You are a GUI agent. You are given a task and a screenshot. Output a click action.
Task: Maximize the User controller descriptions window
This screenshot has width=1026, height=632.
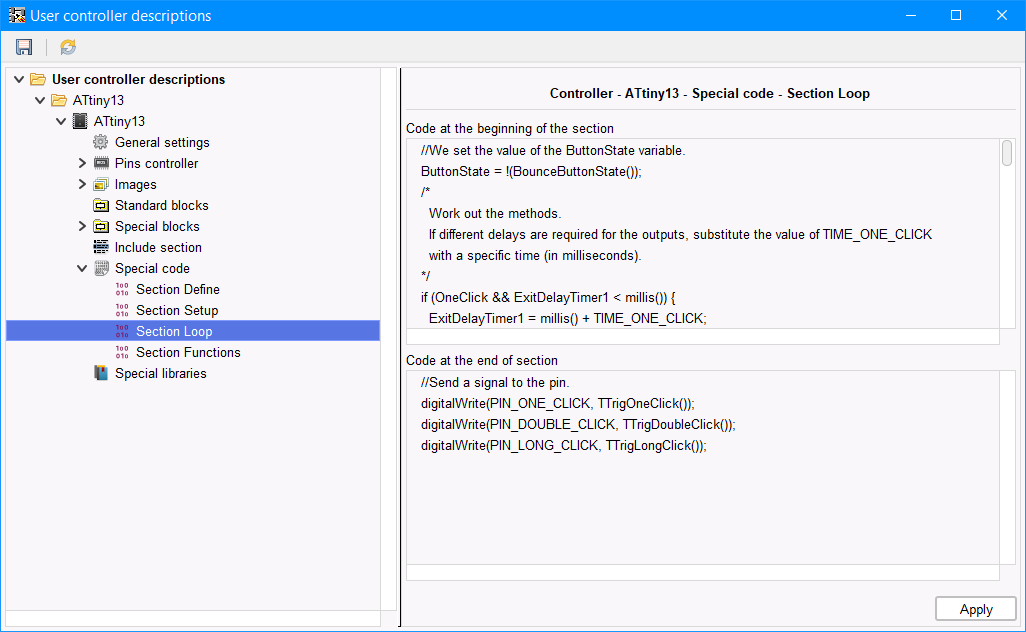point(956,15)
